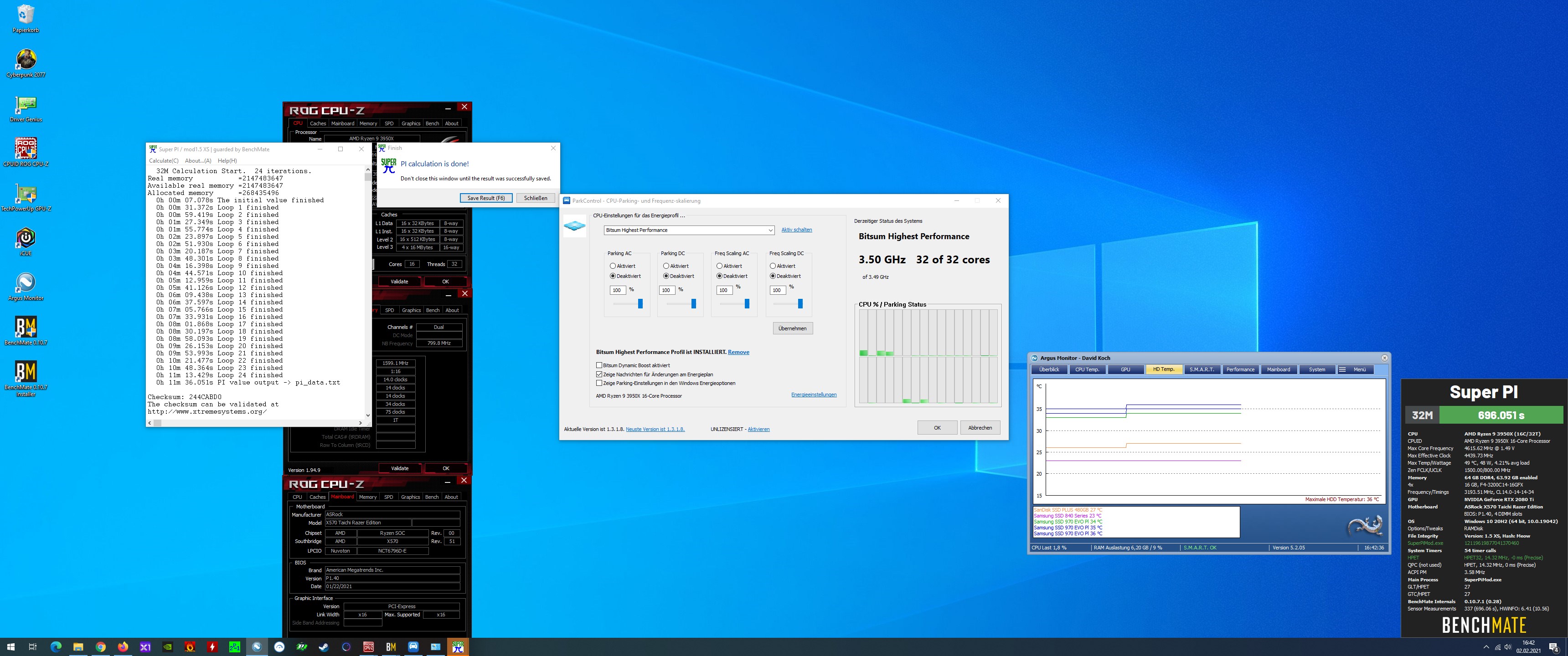
Task: Click the Argus Monitor taskbar icon
Action: coord(257,647)
